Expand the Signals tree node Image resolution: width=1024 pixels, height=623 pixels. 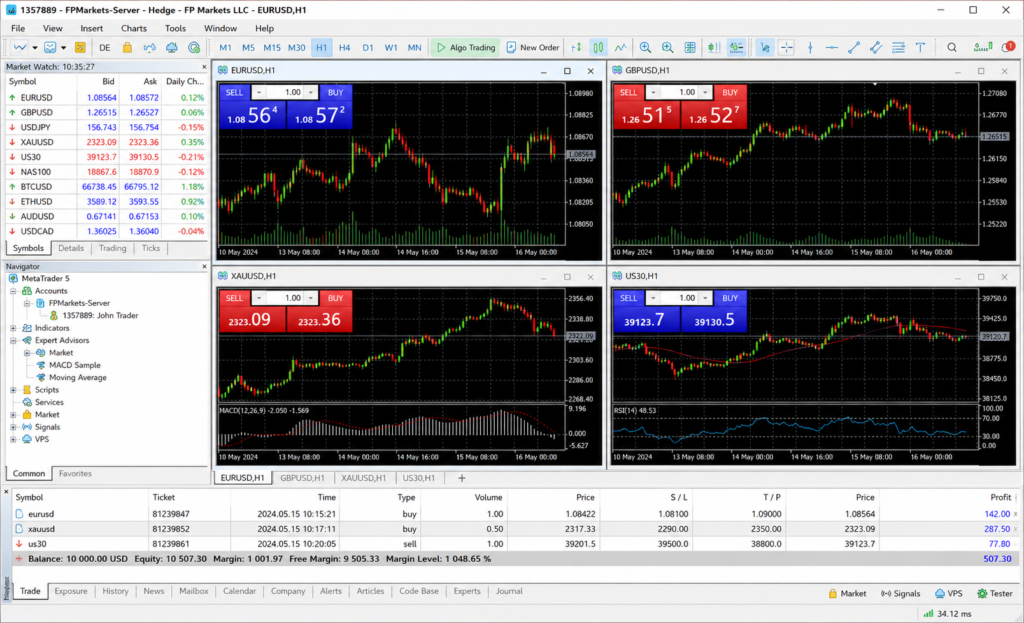[13, 427]
